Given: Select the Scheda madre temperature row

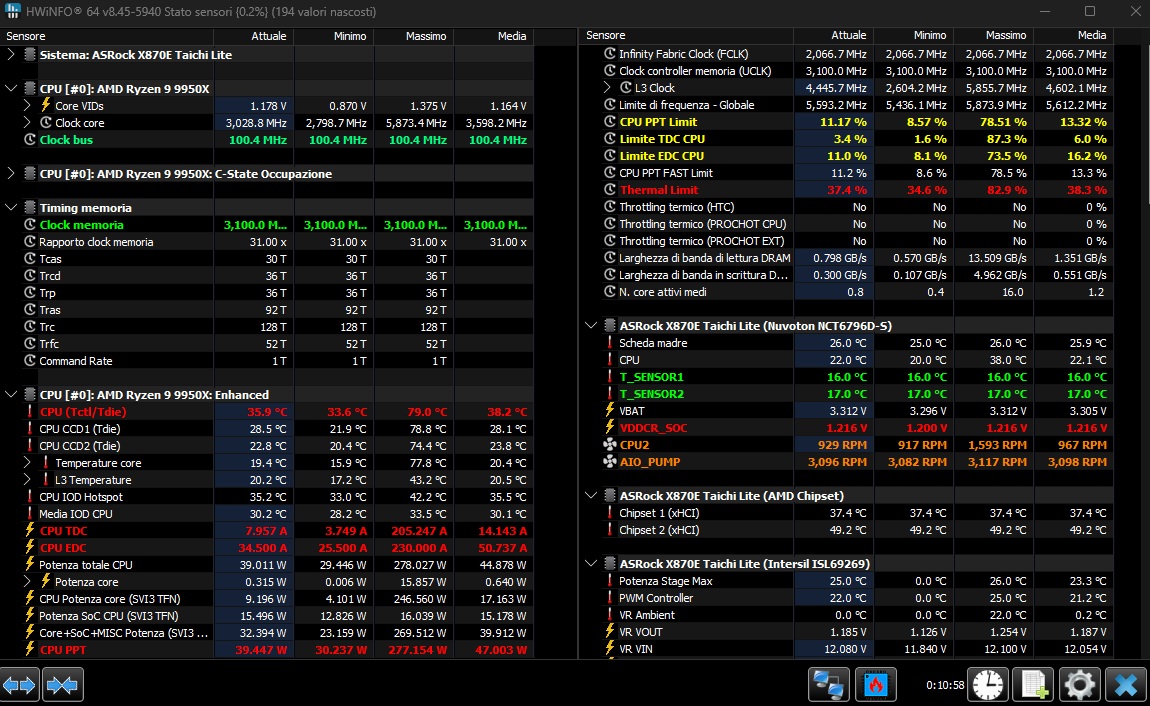Looking at the screenshot, I should tap(846, 342).
